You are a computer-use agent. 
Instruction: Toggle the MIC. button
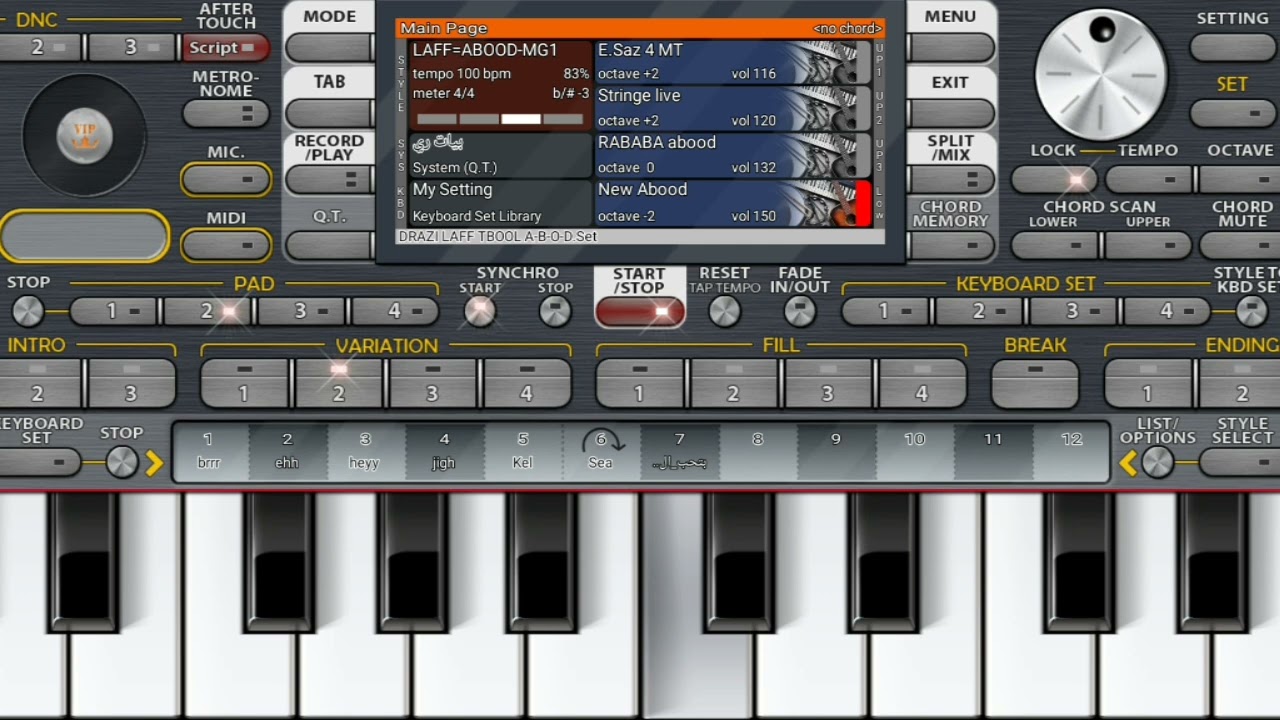click(x=226, y=180)
